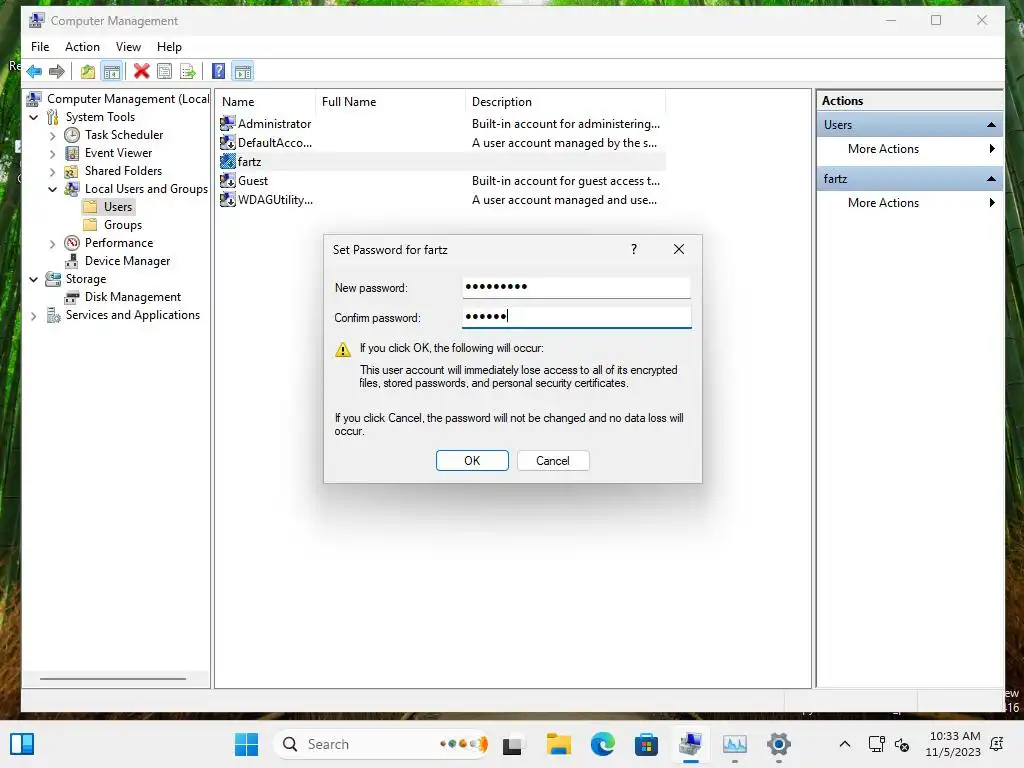Click the red Delete toolbar icon

(141, 71)
